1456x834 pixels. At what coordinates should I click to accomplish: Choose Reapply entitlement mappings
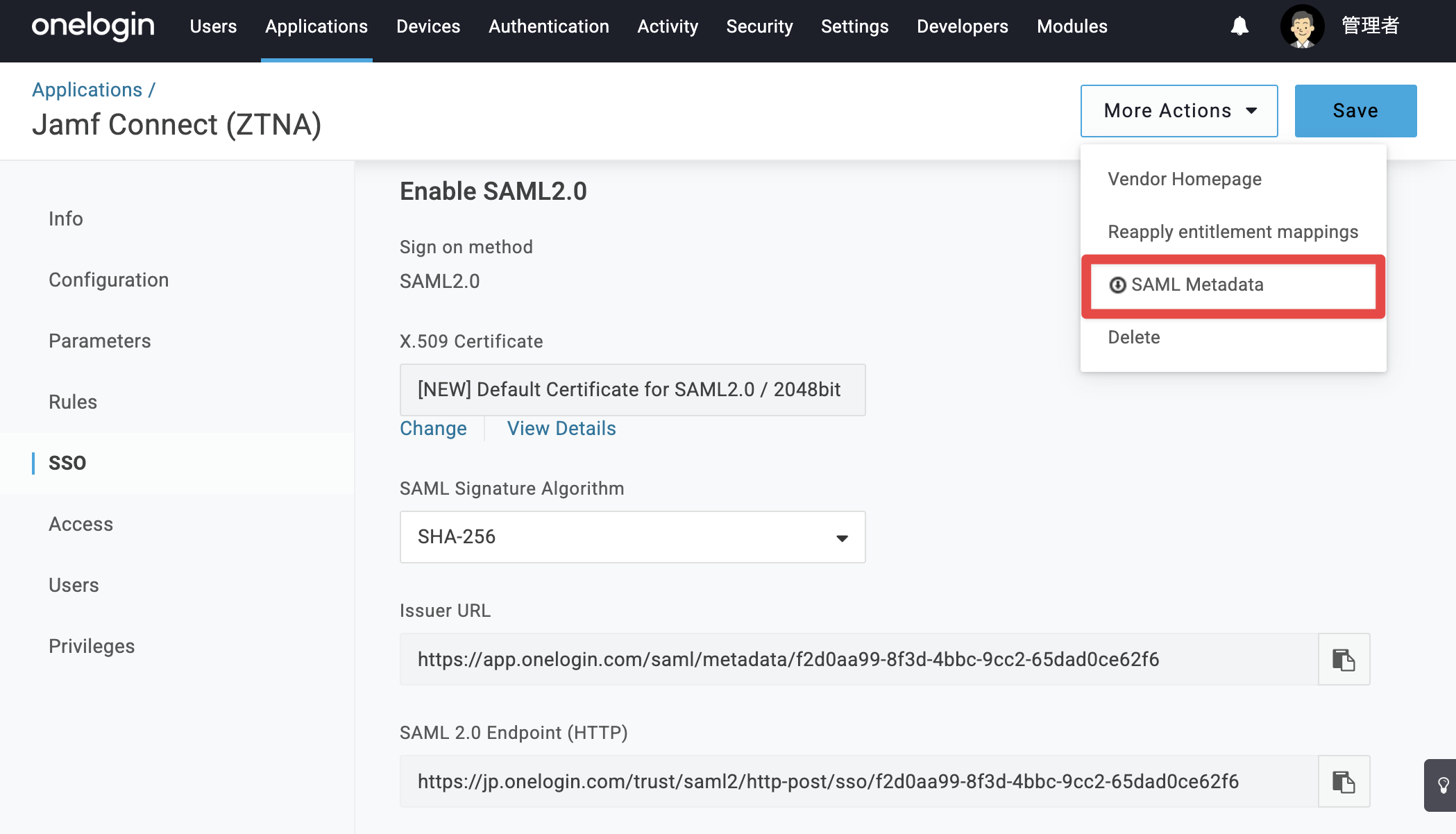pyautogui.click(x=1233, y=232)
